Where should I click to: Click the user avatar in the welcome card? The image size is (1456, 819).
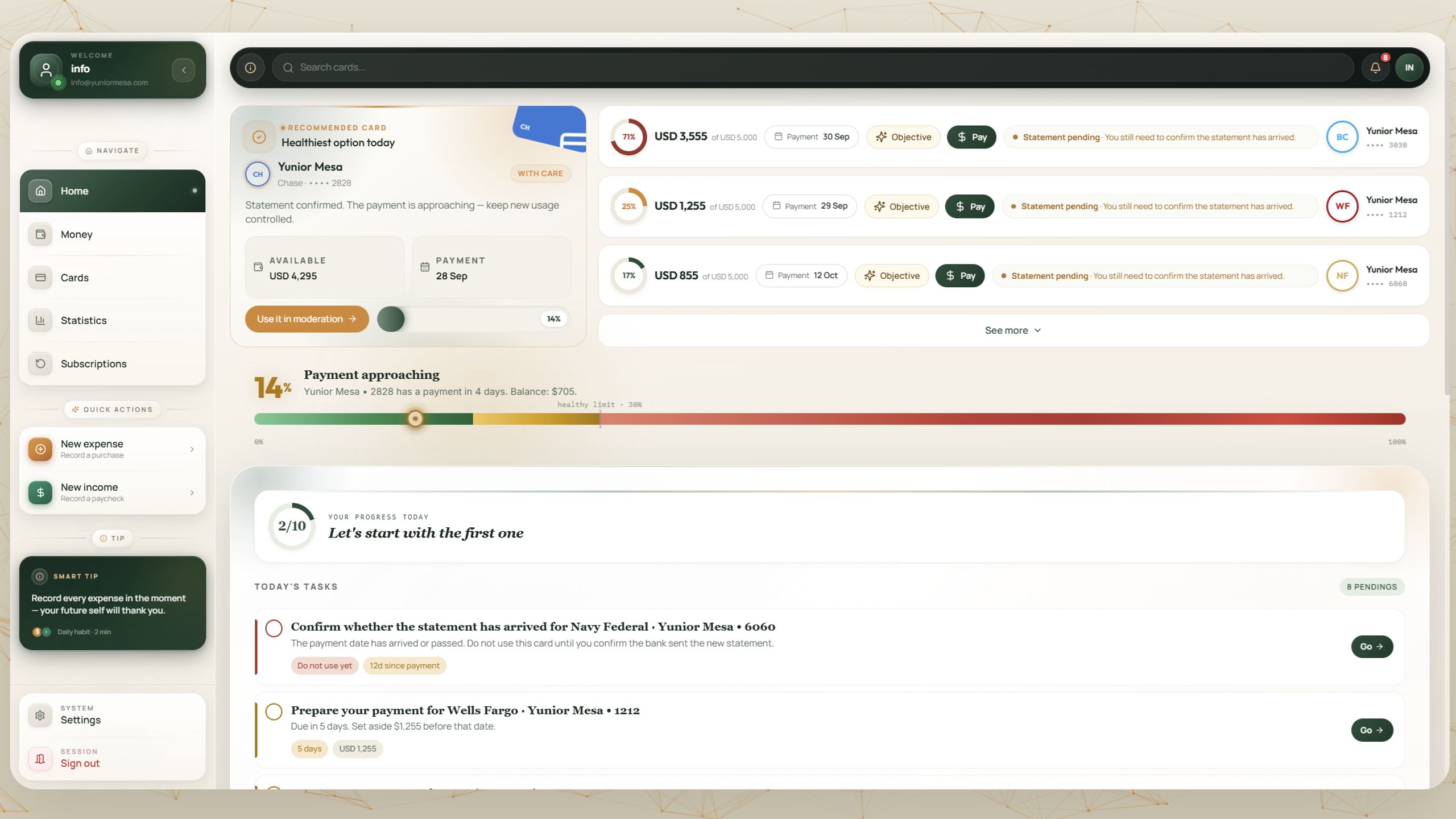(x=46, y=70)
